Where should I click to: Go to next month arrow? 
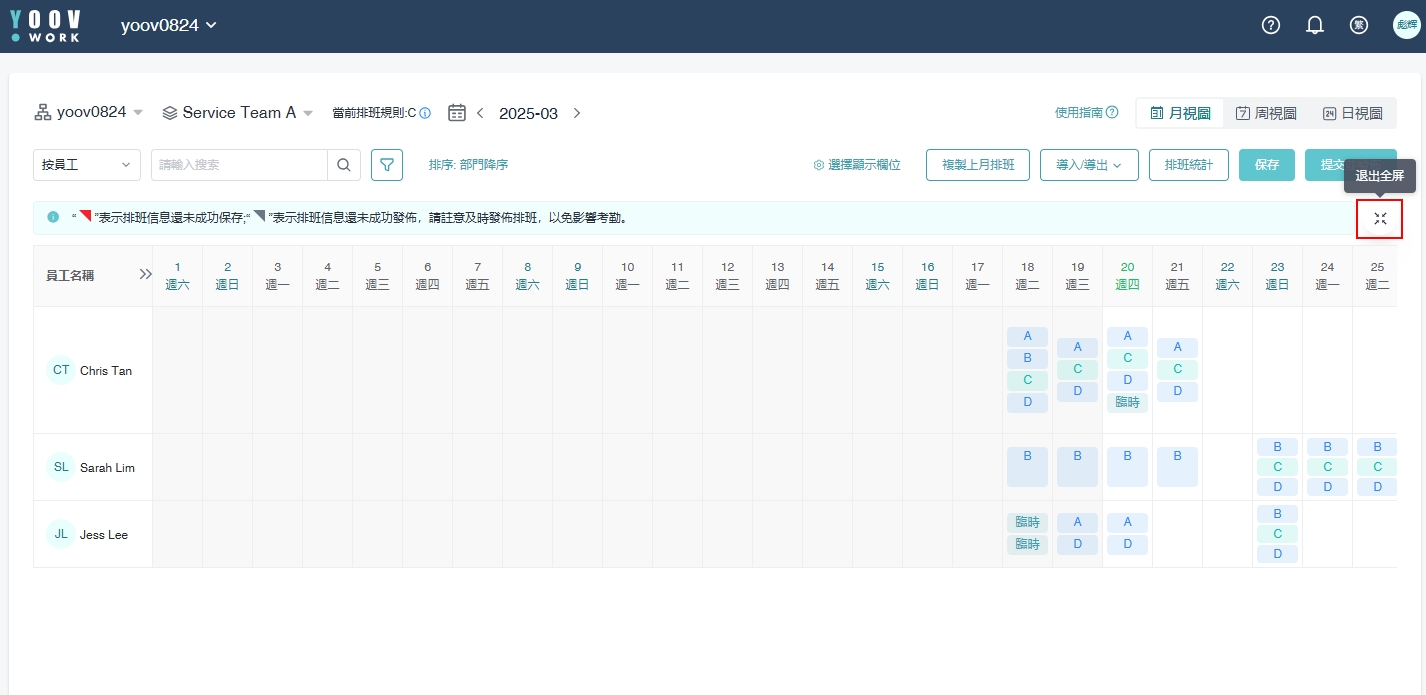tap(577, 113)
